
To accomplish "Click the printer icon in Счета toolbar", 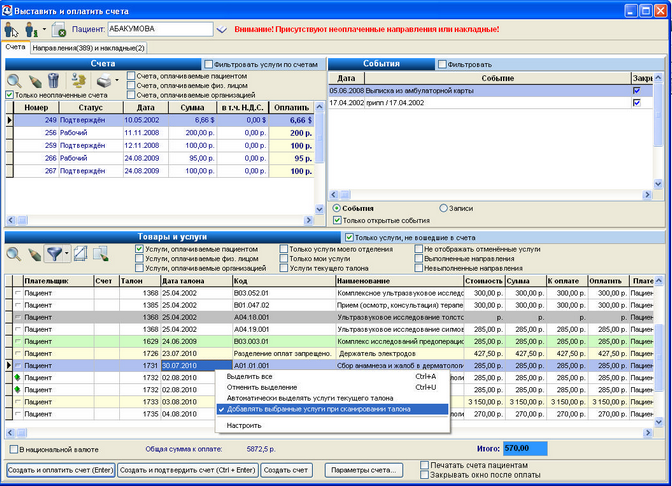I will 103,81.
